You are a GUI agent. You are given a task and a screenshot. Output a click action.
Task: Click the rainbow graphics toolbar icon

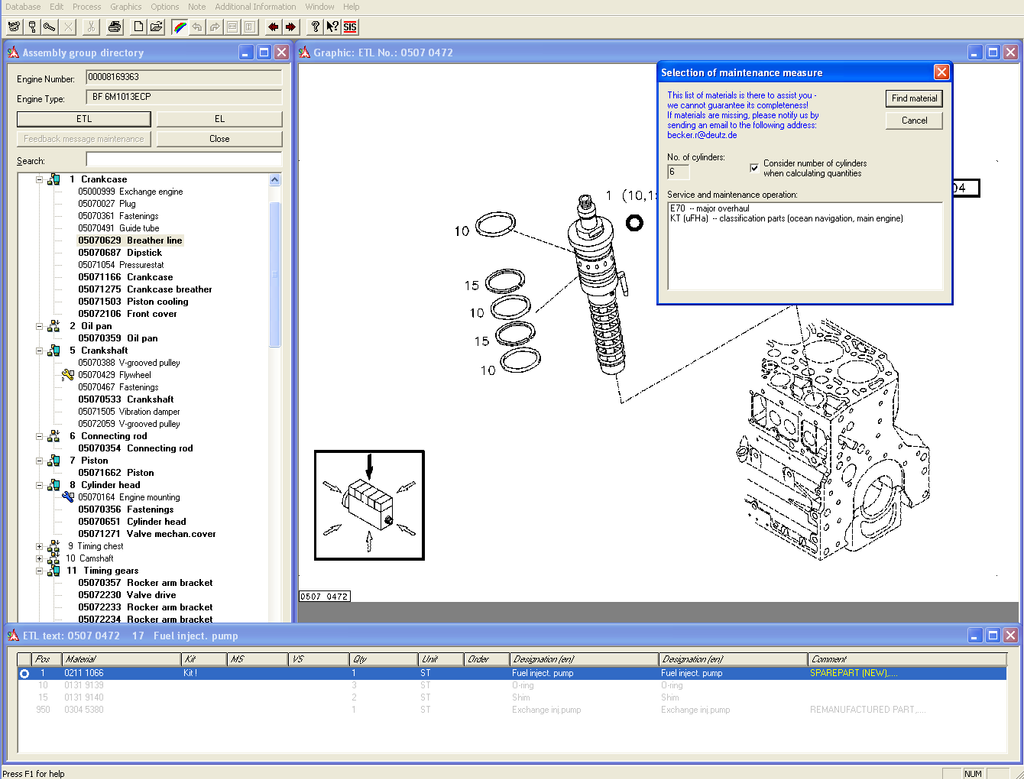click(x=179, y=26)
